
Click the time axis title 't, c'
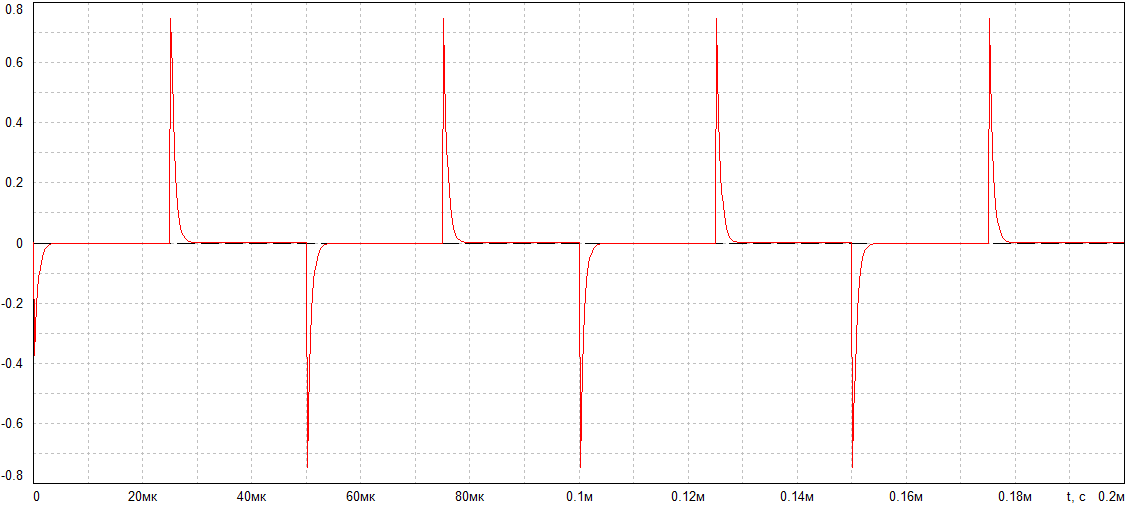coord(1076,497)
